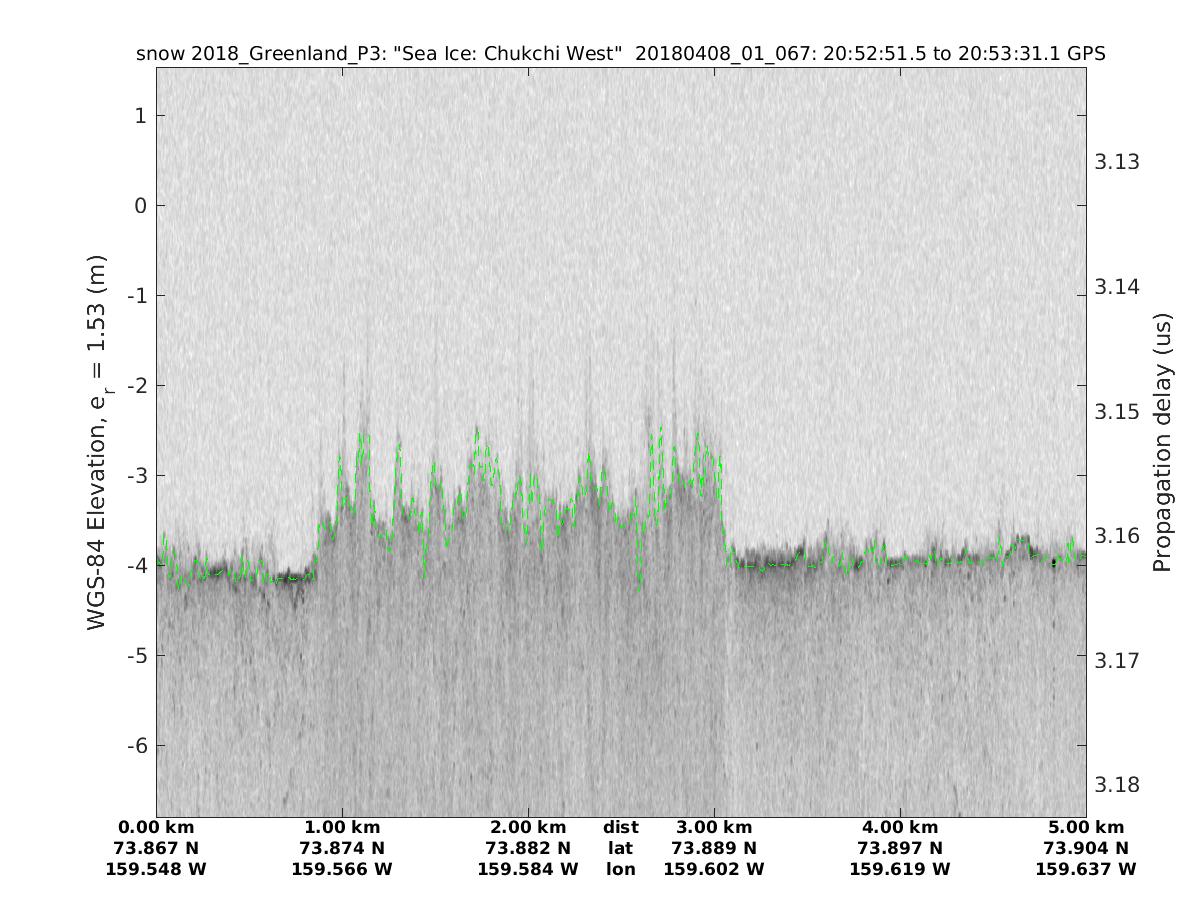Click the 4.00 km x-axis tick label
Viewport: 1200px width, 900px height.
900,827
